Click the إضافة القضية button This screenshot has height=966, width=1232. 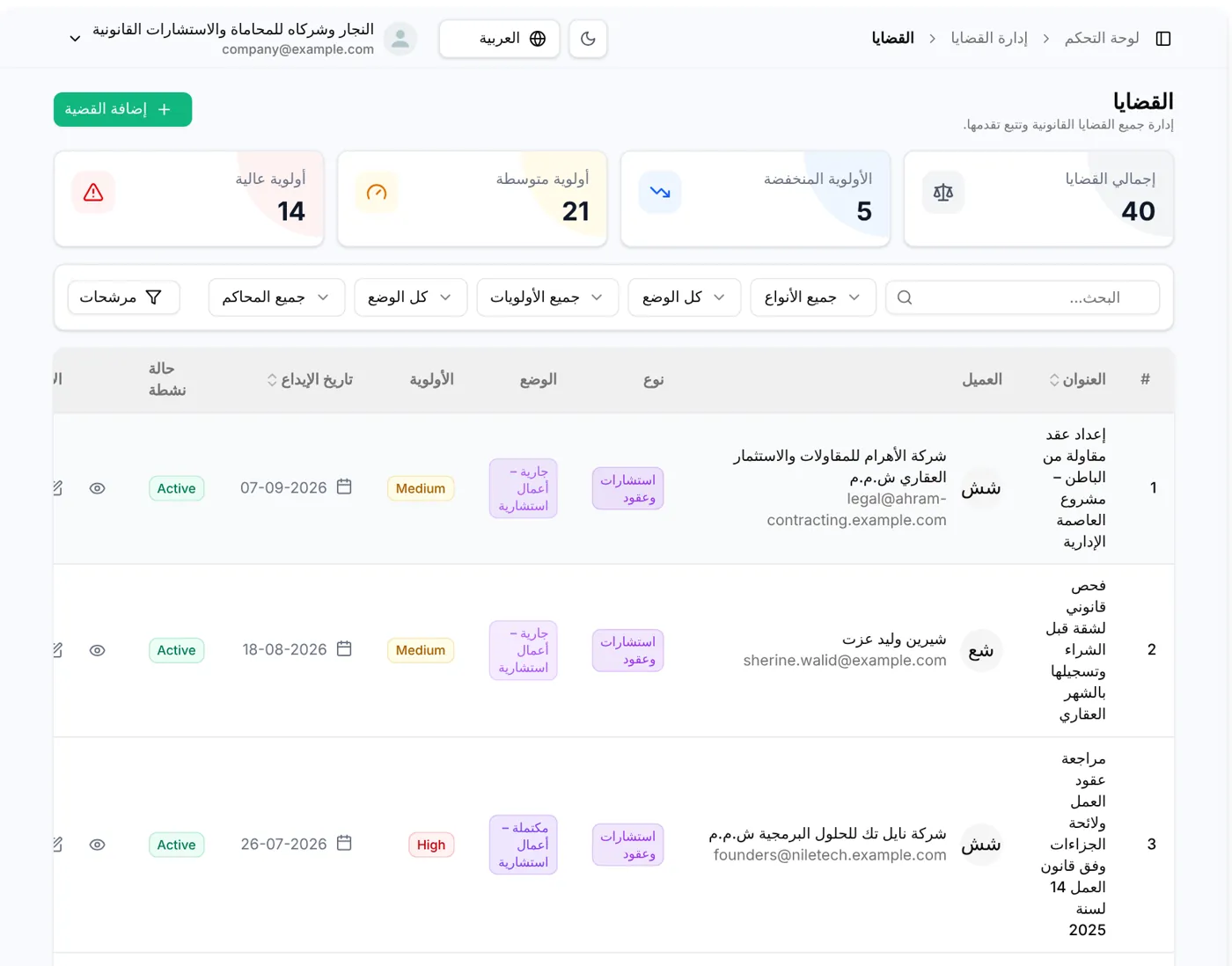[x=122, y=109]
